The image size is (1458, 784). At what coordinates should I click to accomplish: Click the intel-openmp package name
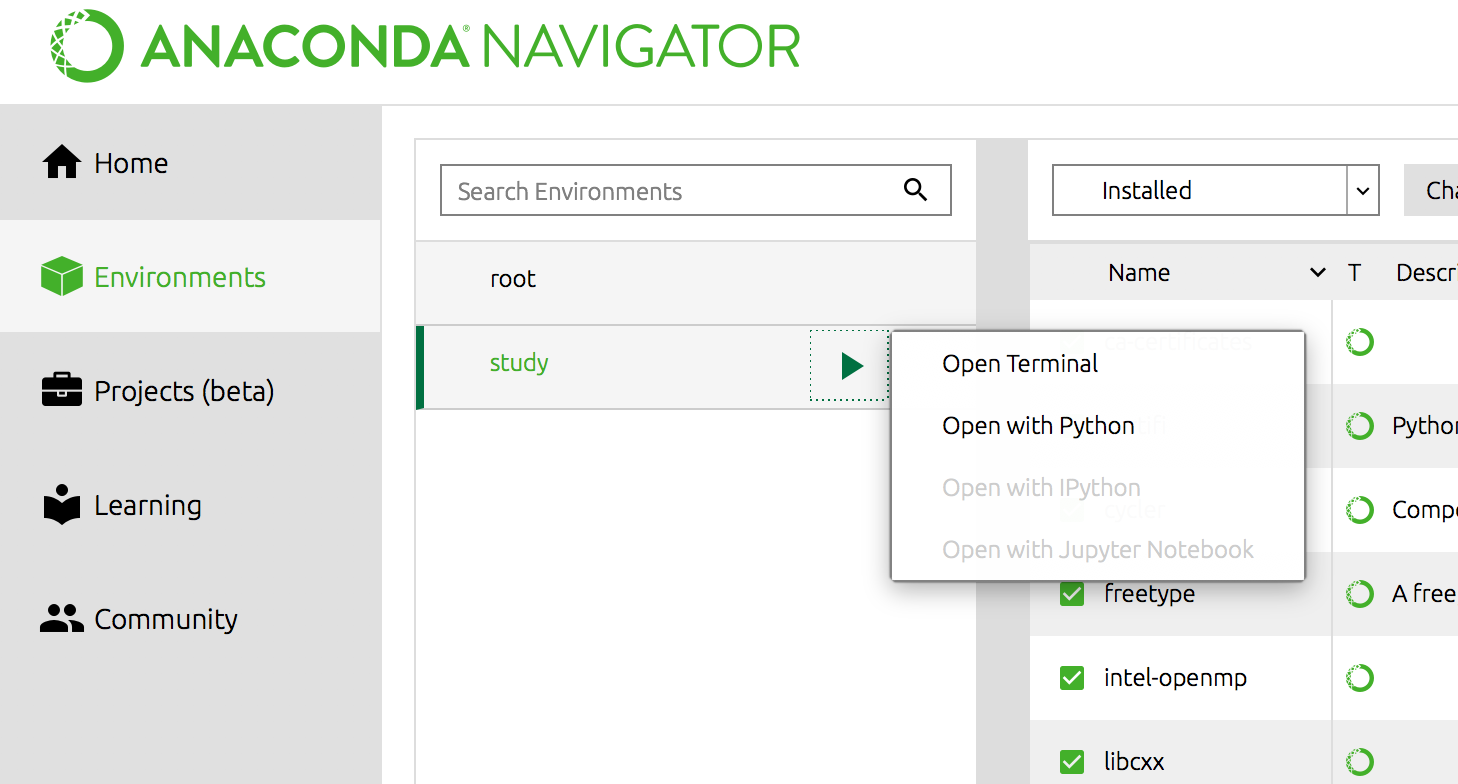tap(1175, 678)
